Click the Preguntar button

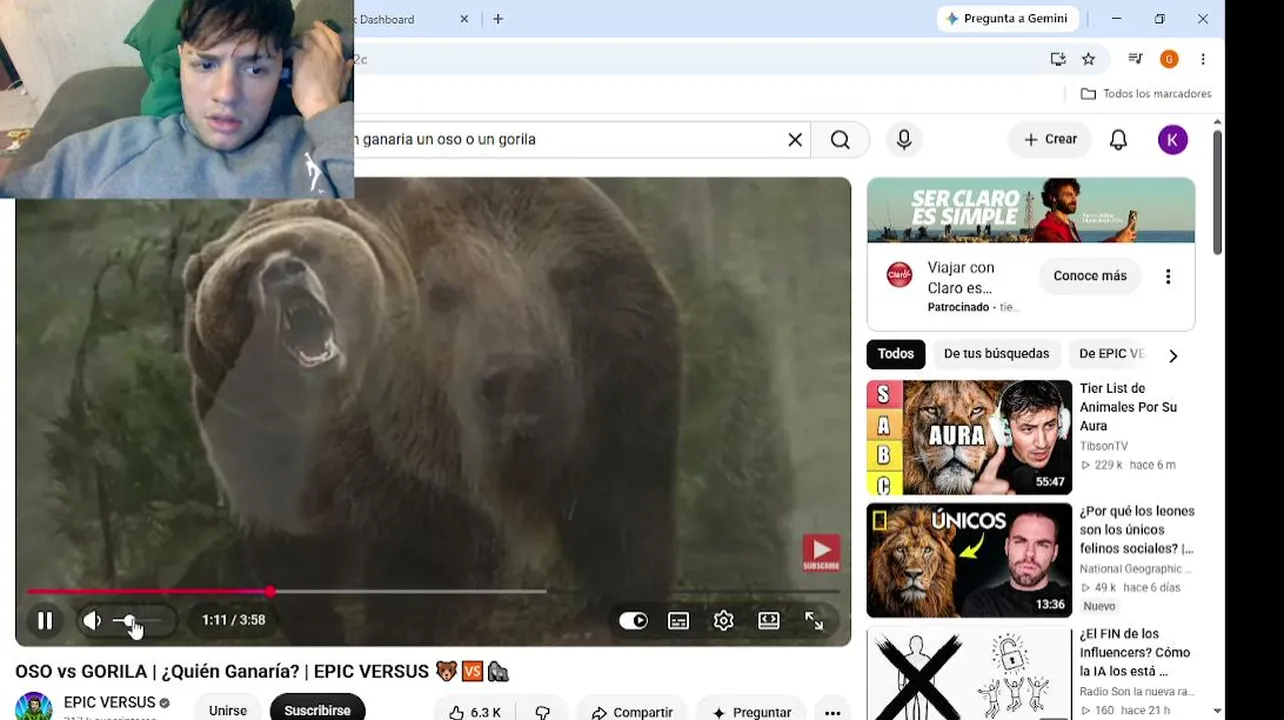tap(751, 711)
